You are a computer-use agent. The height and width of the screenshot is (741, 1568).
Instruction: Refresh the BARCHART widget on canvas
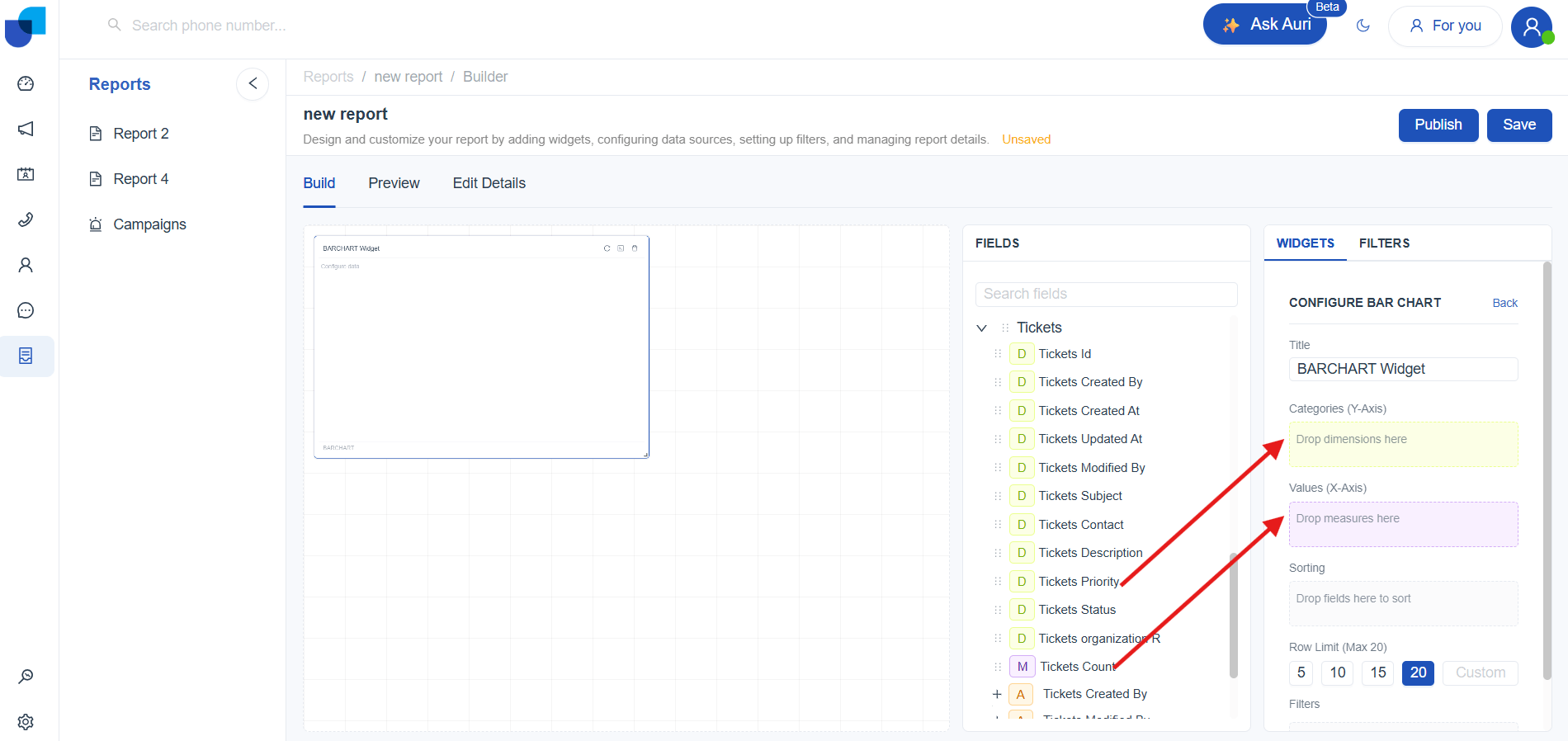[607, 248]
